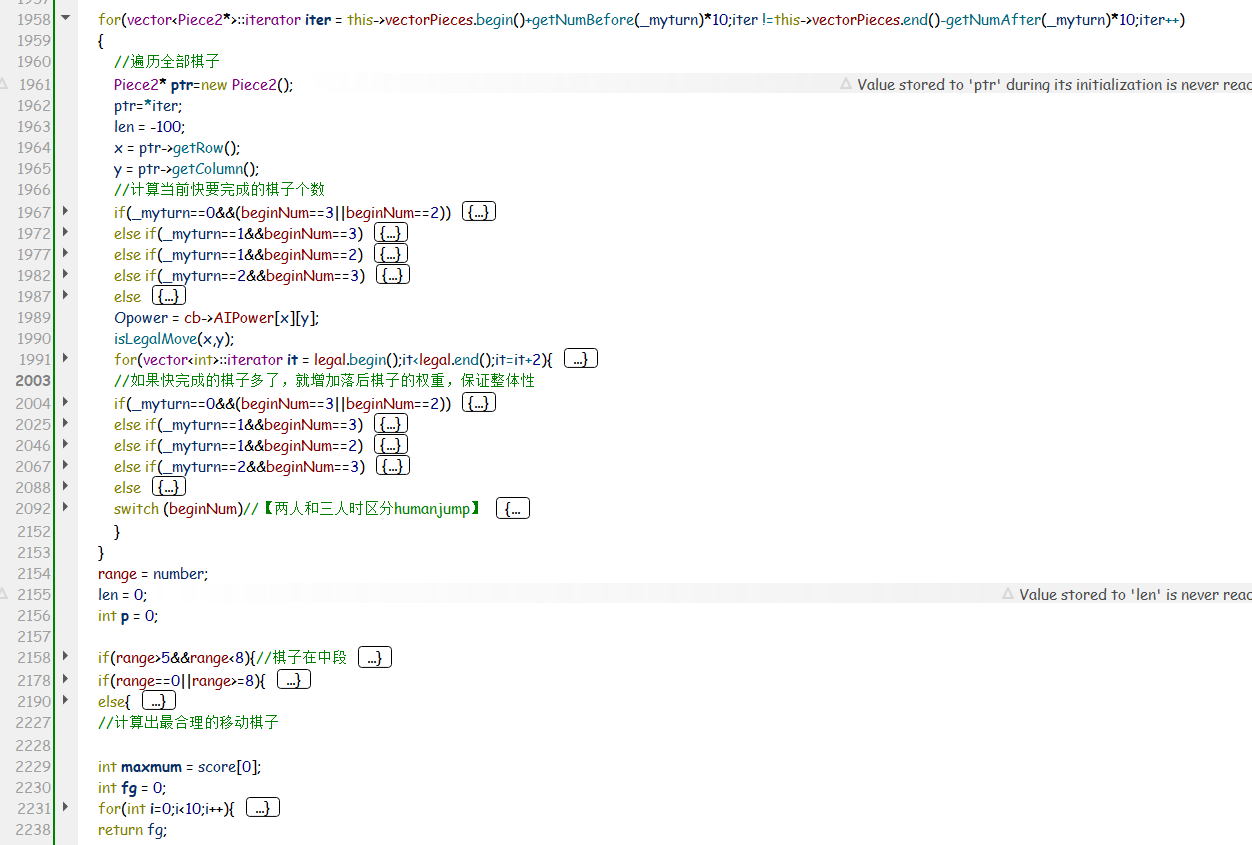Click line number 2003 in the gutter
This screenshot has width=1252, height=845.
coord(33,381)
